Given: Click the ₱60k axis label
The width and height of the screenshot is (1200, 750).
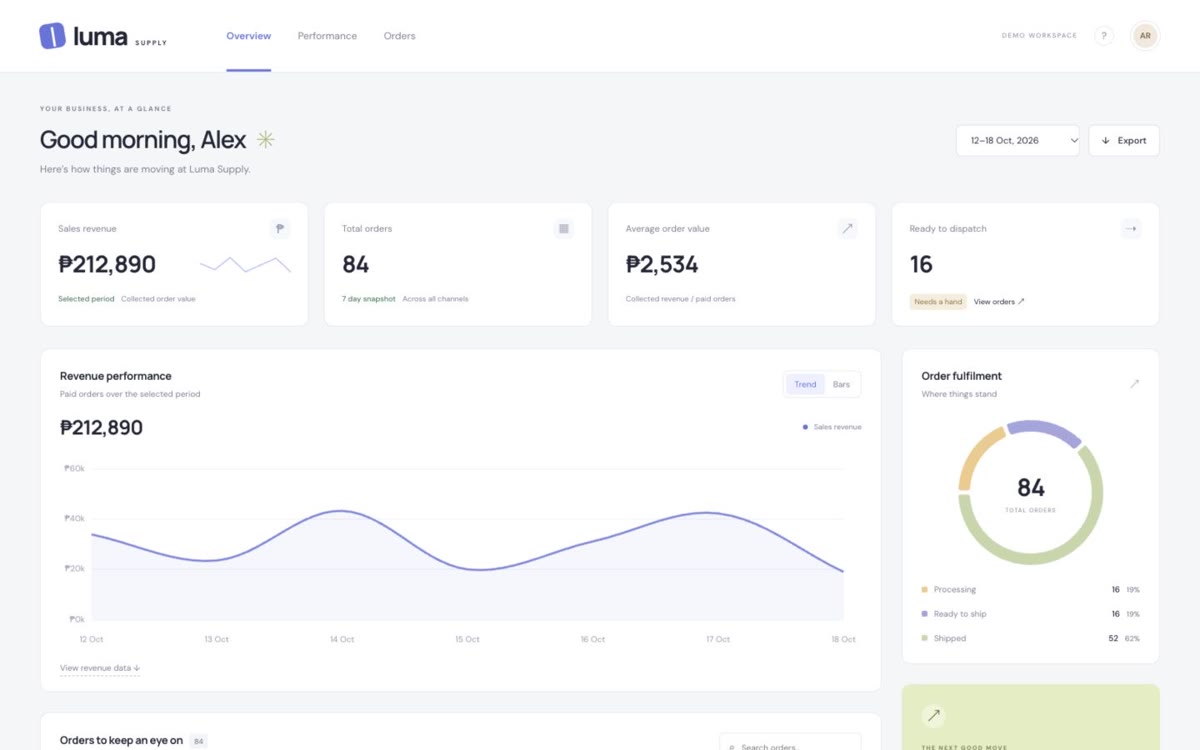Looking at the screenshot, I should (x=74, y=468).
